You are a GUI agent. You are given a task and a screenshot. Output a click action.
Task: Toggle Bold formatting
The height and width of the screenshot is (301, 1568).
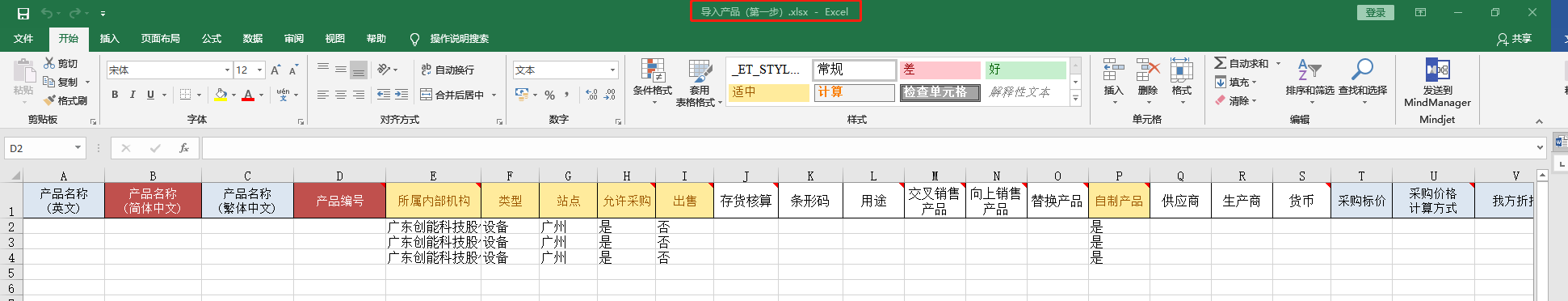click(115, 95)
